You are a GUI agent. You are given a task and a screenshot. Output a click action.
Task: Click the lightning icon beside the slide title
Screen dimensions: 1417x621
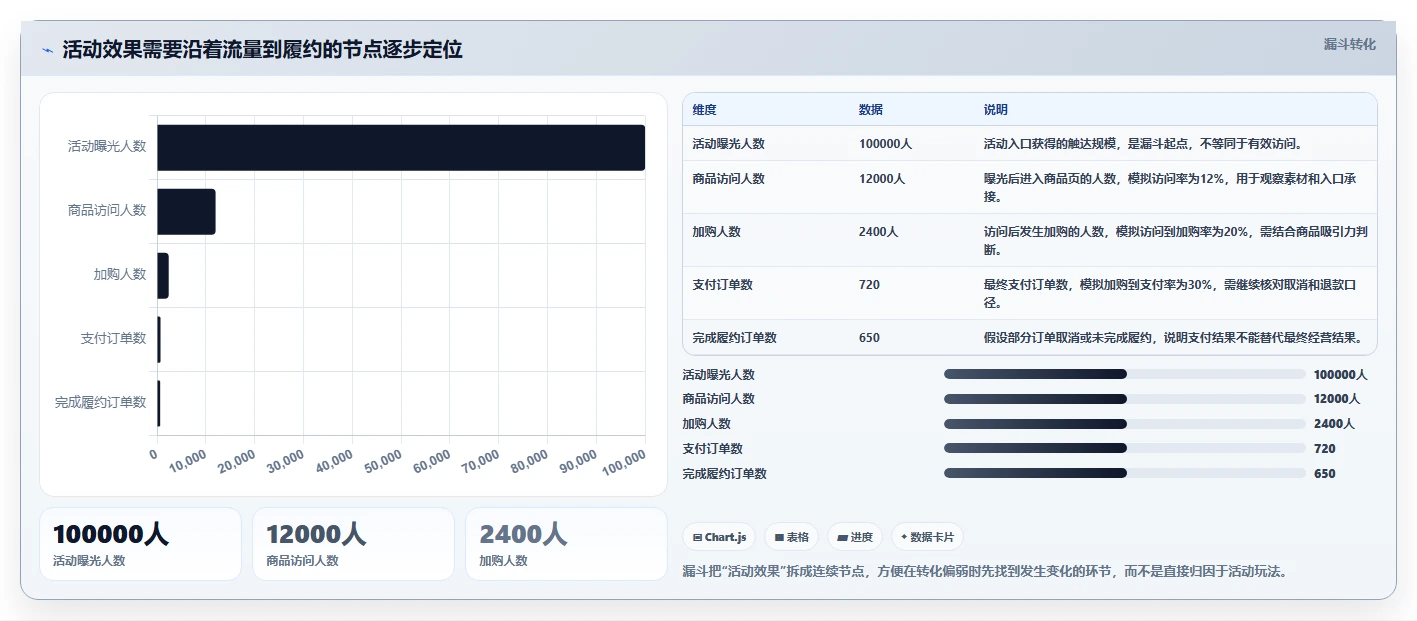[48, 50]
